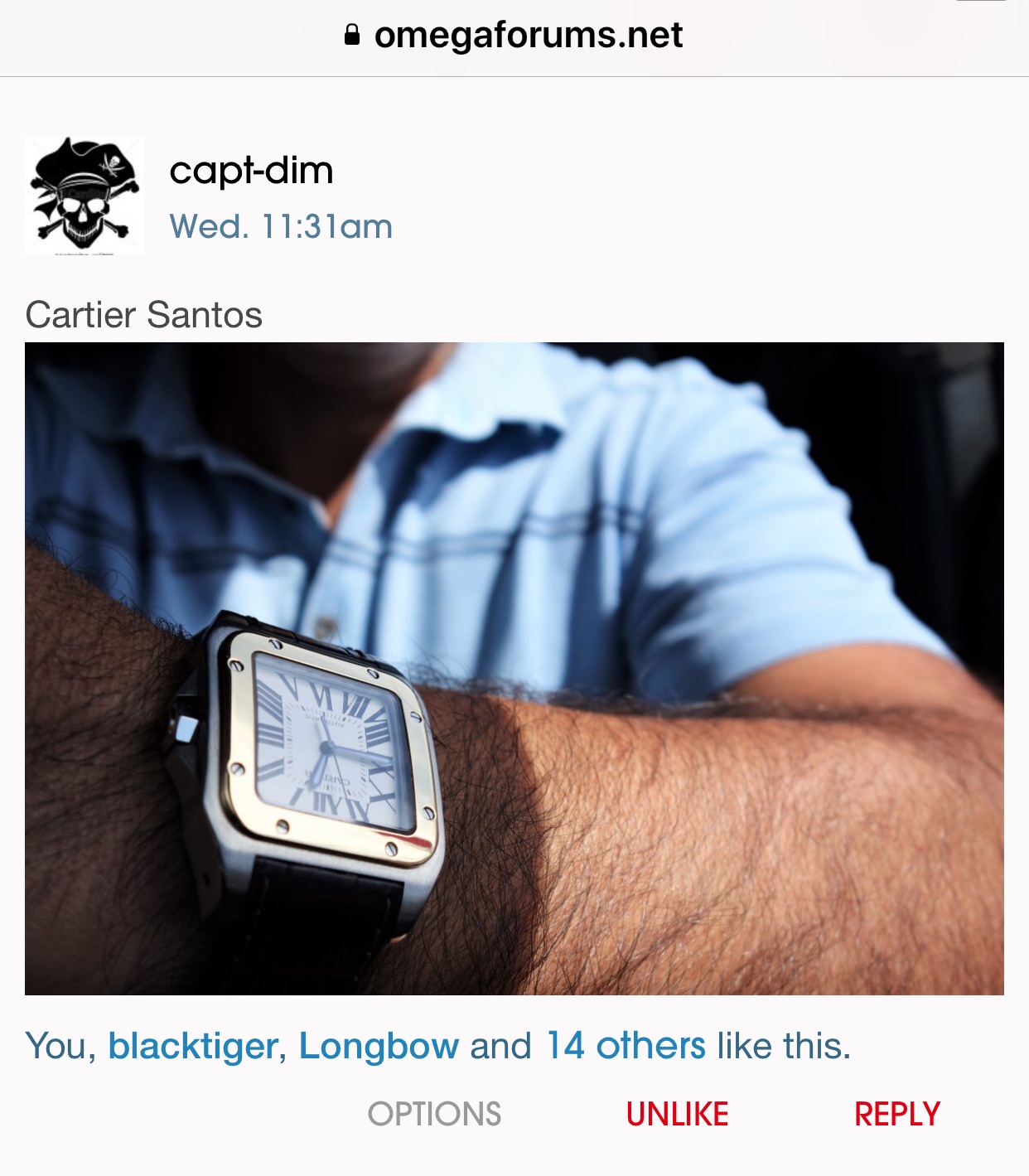
Task: Show the 14 others who liked
Action: click(x=626, y=1046)
